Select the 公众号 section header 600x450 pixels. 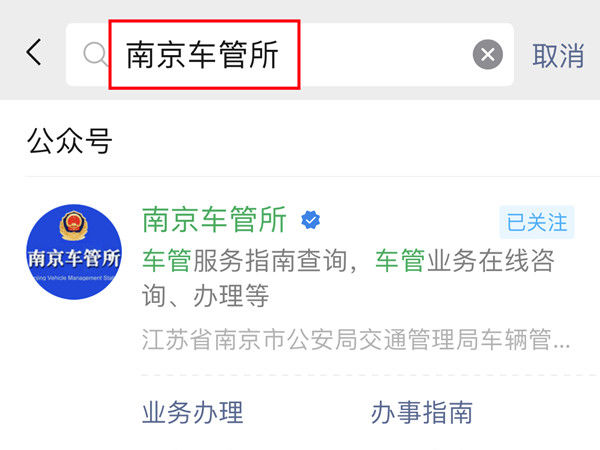coord(70,141)
